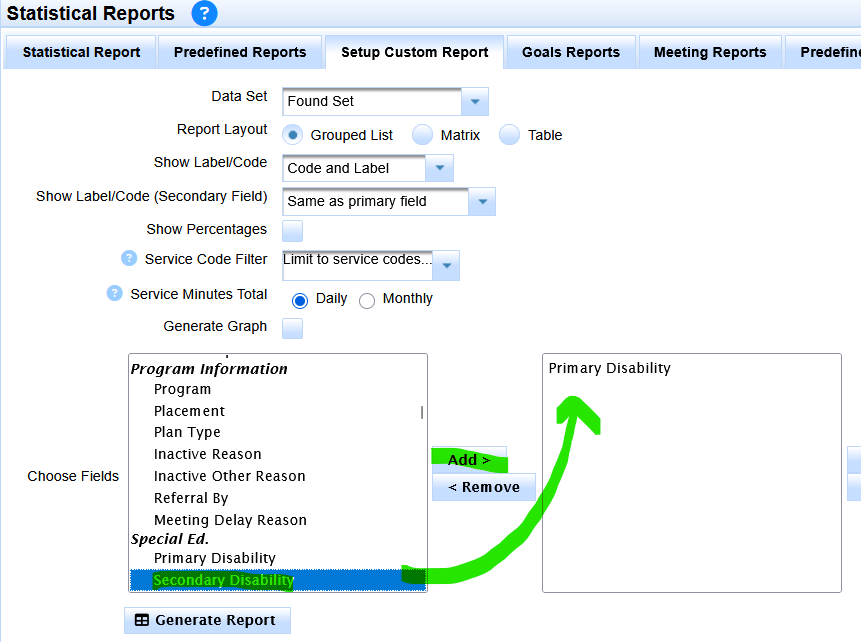Image resolution: width=861 pixels, height=642 pixels.
Task: Open the Statistical Reports help icon
Action: [204, 13]
